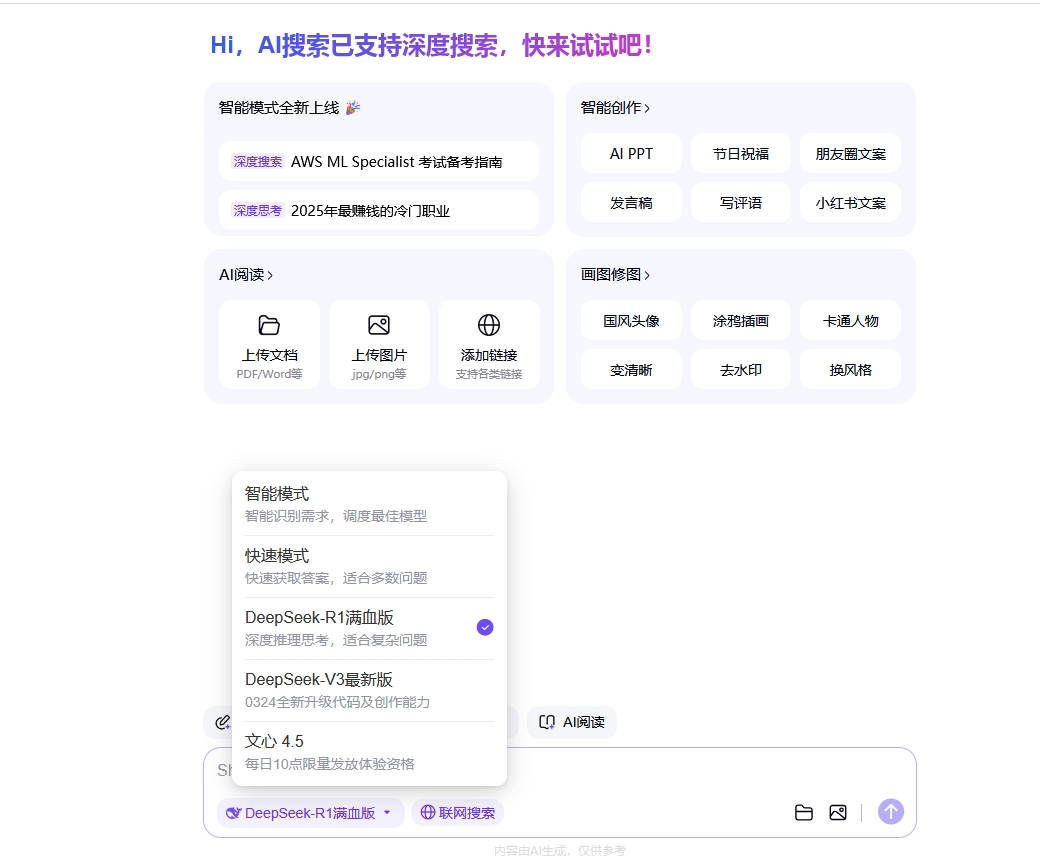Select 智能模式 in the model menu
This screenshot has height=862, width=1040.
point(369,504)
